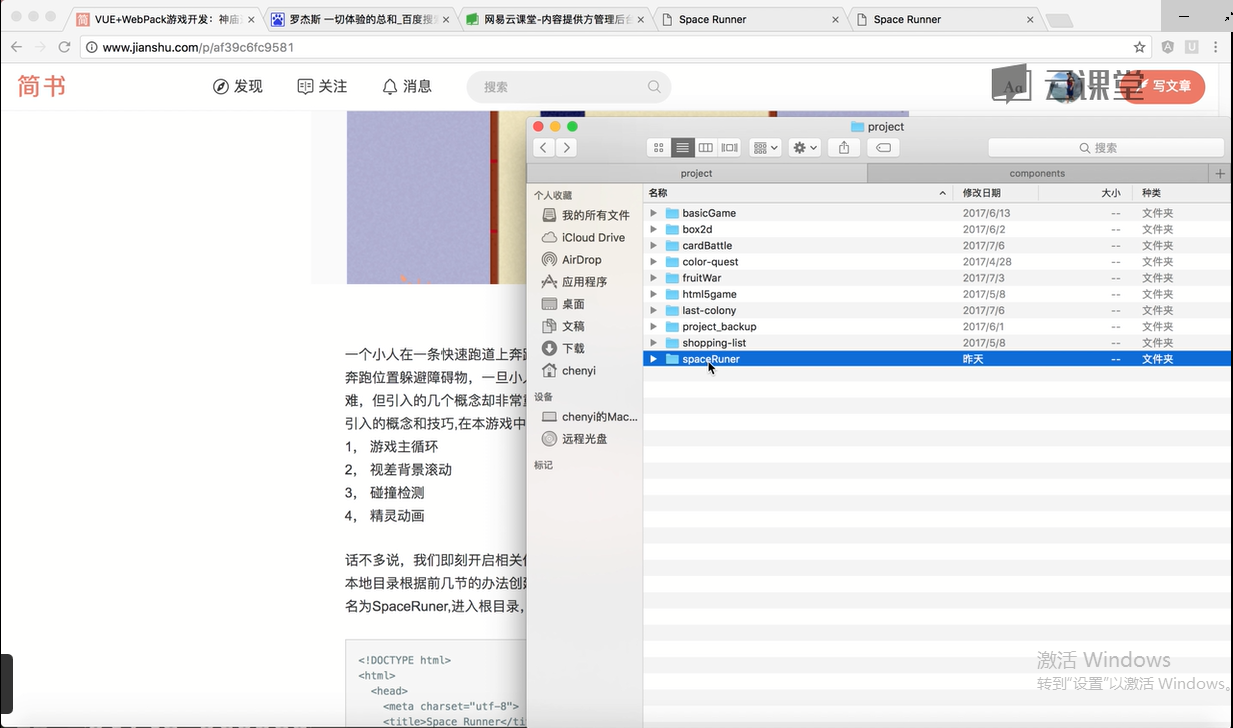This screenshot has width=1233, height=728.
Task: Click the Finder share button
Action: (x=844, y=148)
